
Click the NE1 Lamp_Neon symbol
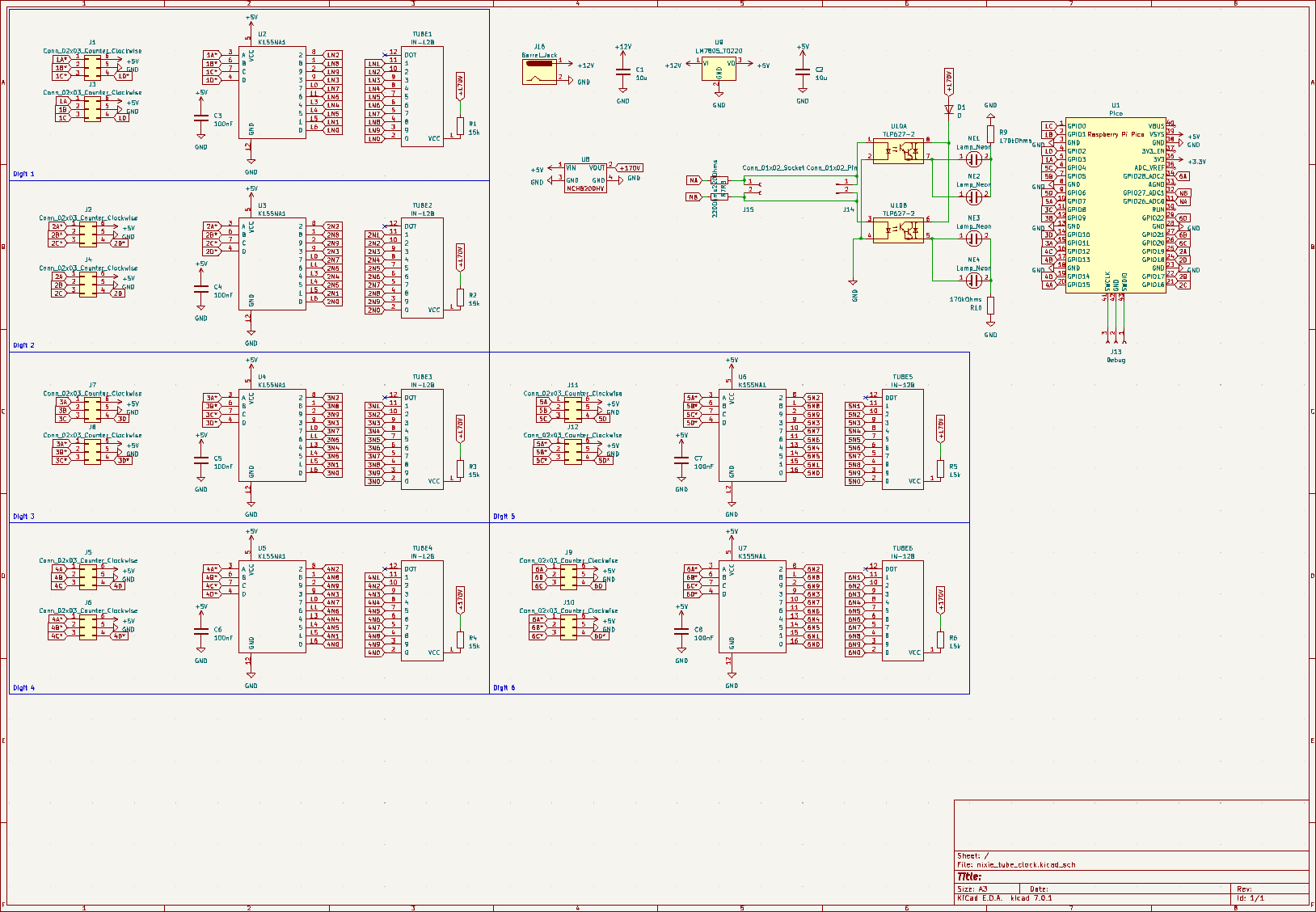pyautogui.click(x=974, y=159)
